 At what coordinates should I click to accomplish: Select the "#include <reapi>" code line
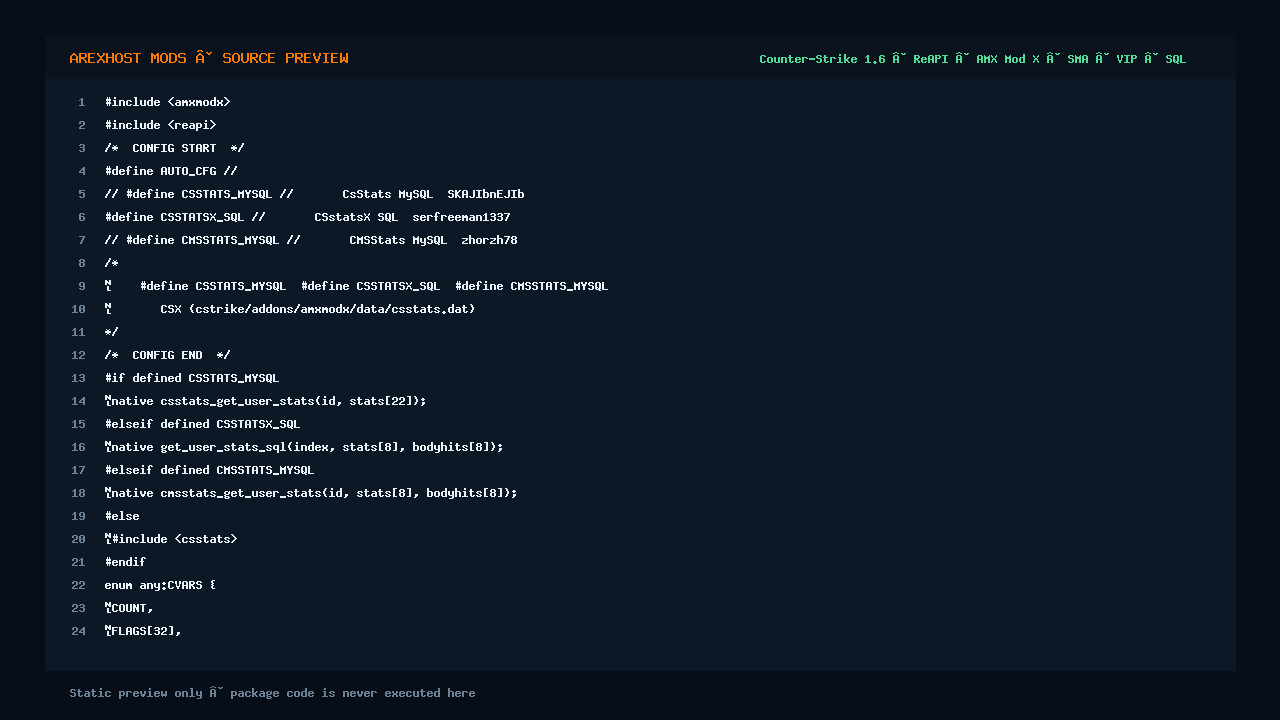coord(161,125)
